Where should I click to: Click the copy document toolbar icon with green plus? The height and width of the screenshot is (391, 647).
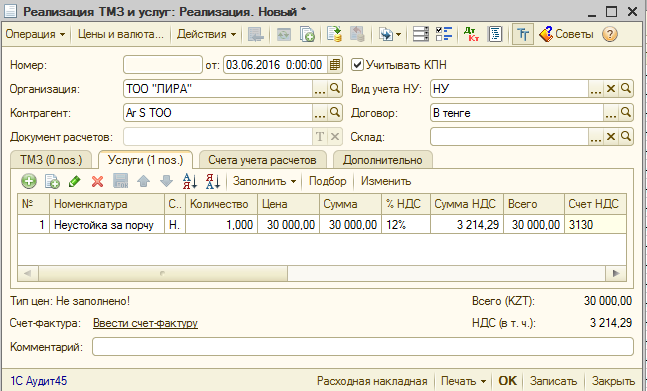pyautogui.click(x=307, y=34)
